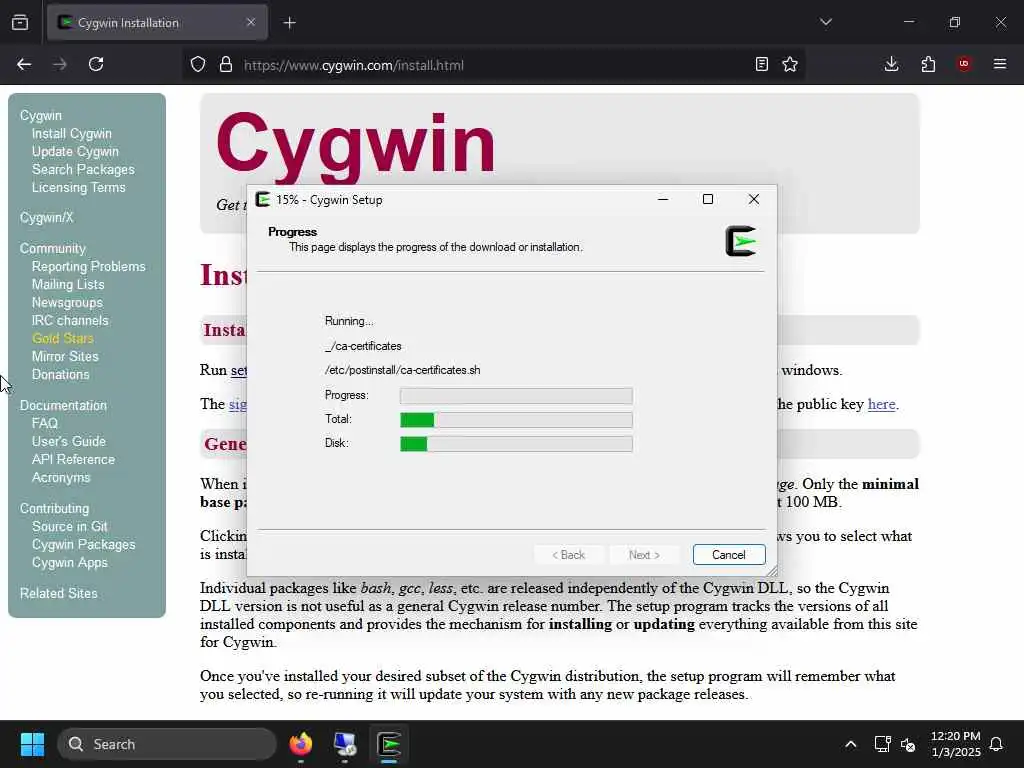Open the notifications bell icon
Screen dimensions: 1024x768
997,744
